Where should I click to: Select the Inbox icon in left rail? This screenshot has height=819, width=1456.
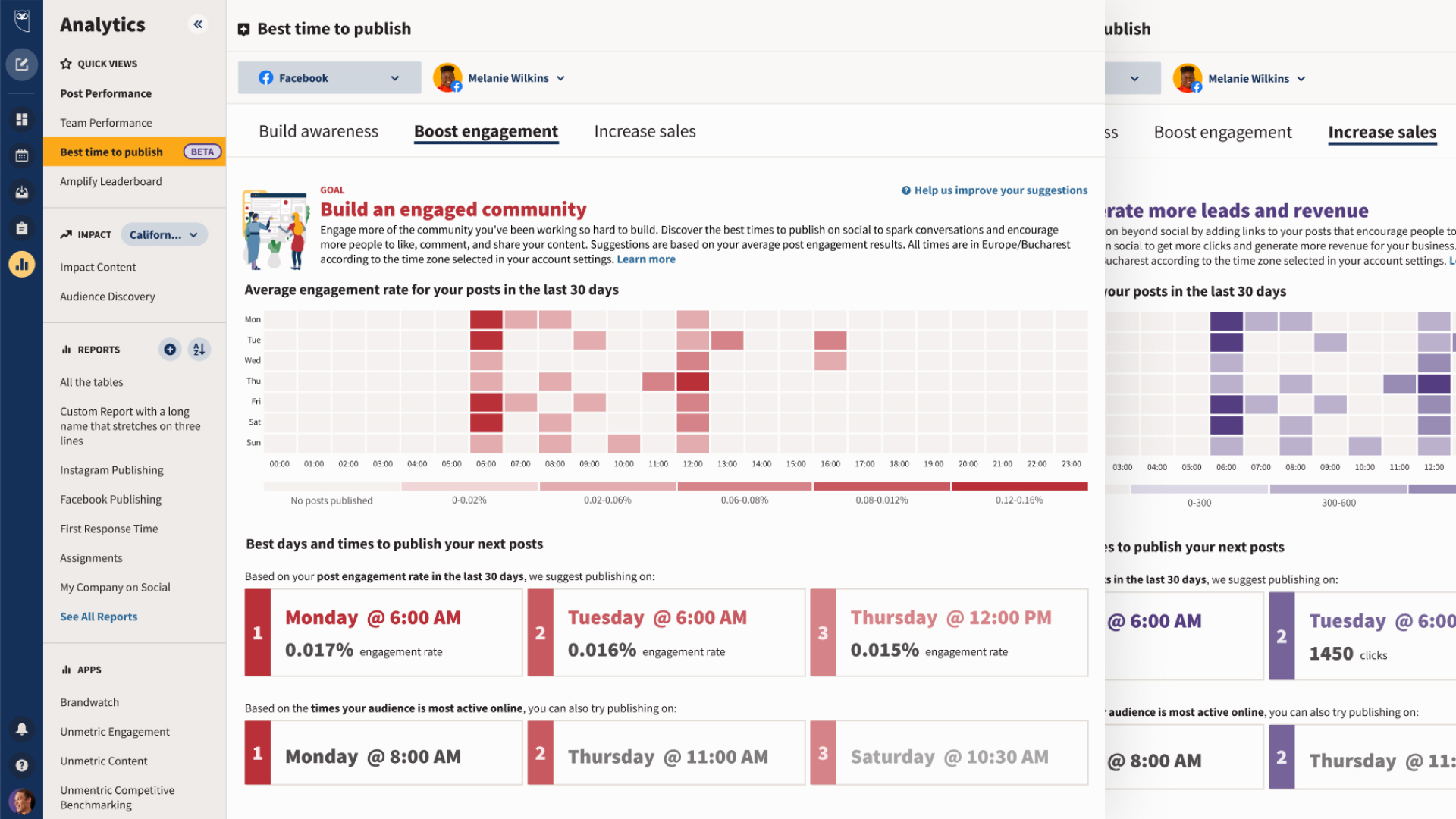click(x=22, y=192)
